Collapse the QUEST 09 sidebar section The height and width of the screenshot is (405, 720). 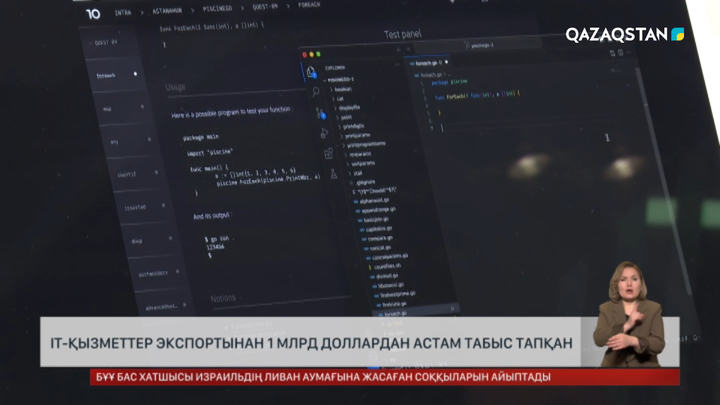coord(104,43)
